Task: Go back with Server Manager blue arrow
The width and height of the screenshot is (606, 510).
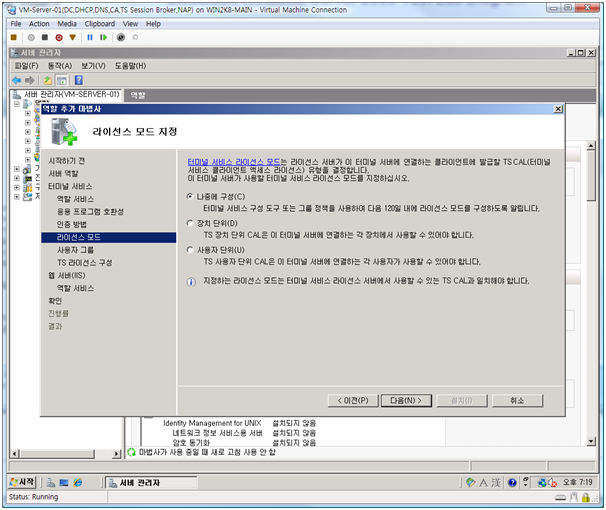Action: pos(16,80)
